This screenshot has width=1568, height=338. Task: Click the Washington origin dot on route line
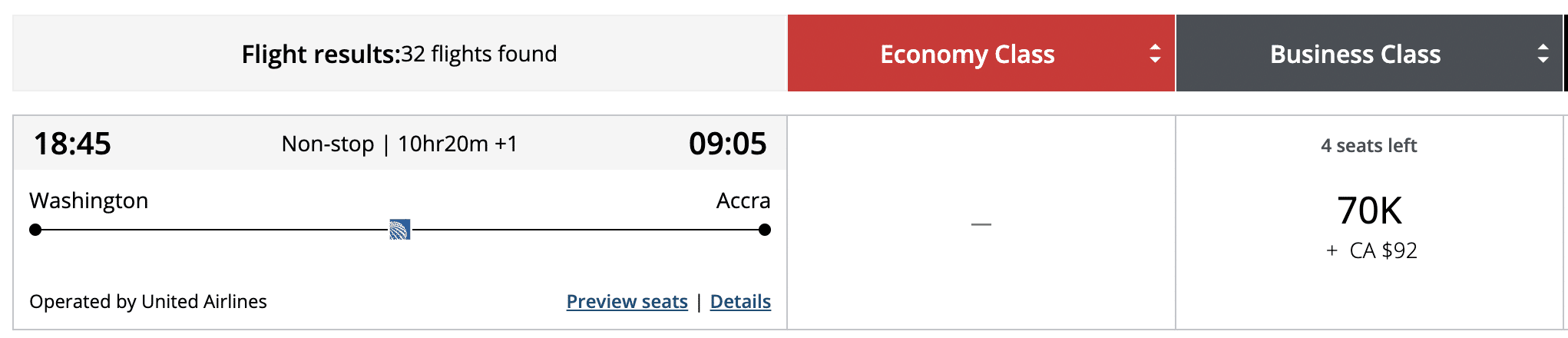(x=35, y=230)
